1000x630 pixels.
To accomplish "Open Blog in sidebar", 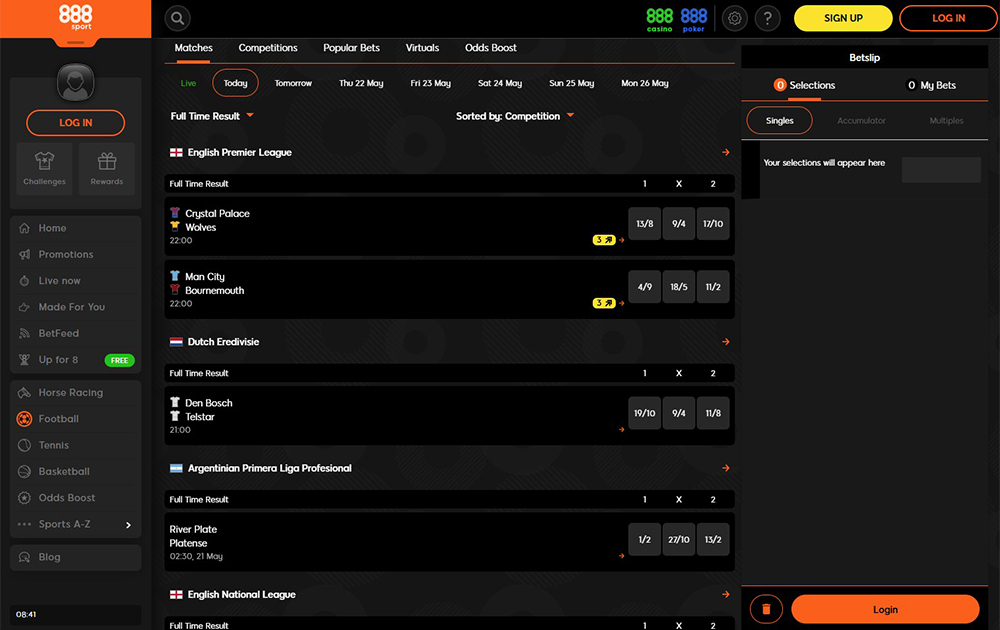I will point(75,557).
